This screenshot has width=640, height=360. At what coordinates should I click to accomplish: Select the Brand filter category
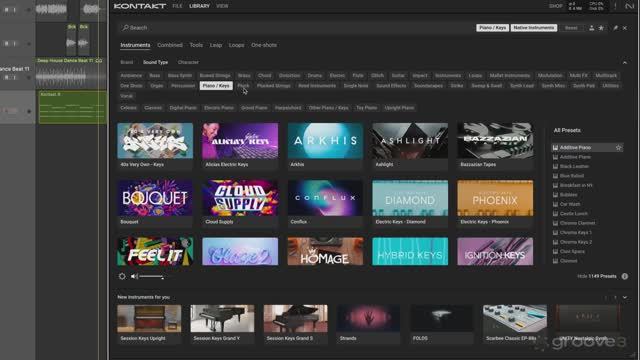click(x=127, y=62)
